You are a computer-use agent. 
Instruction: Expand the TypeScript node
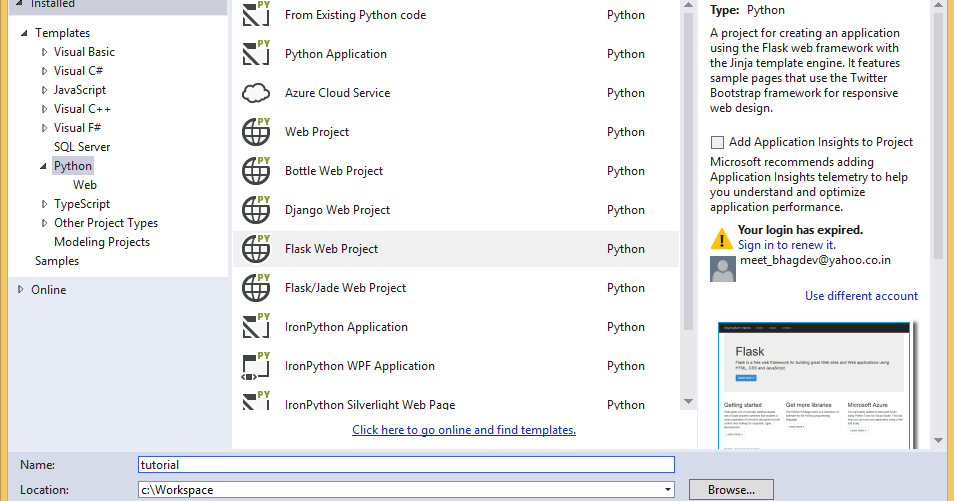[x=44, y=204]
